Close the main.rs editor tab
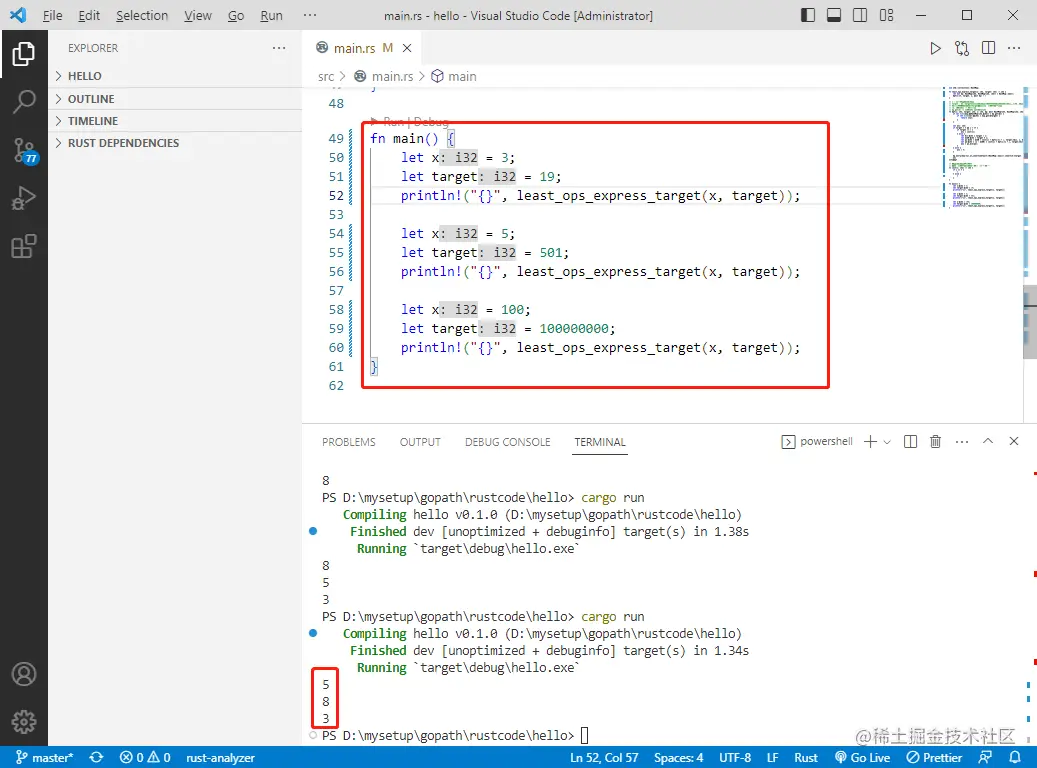1037x768 pixels. pos(407,48)
